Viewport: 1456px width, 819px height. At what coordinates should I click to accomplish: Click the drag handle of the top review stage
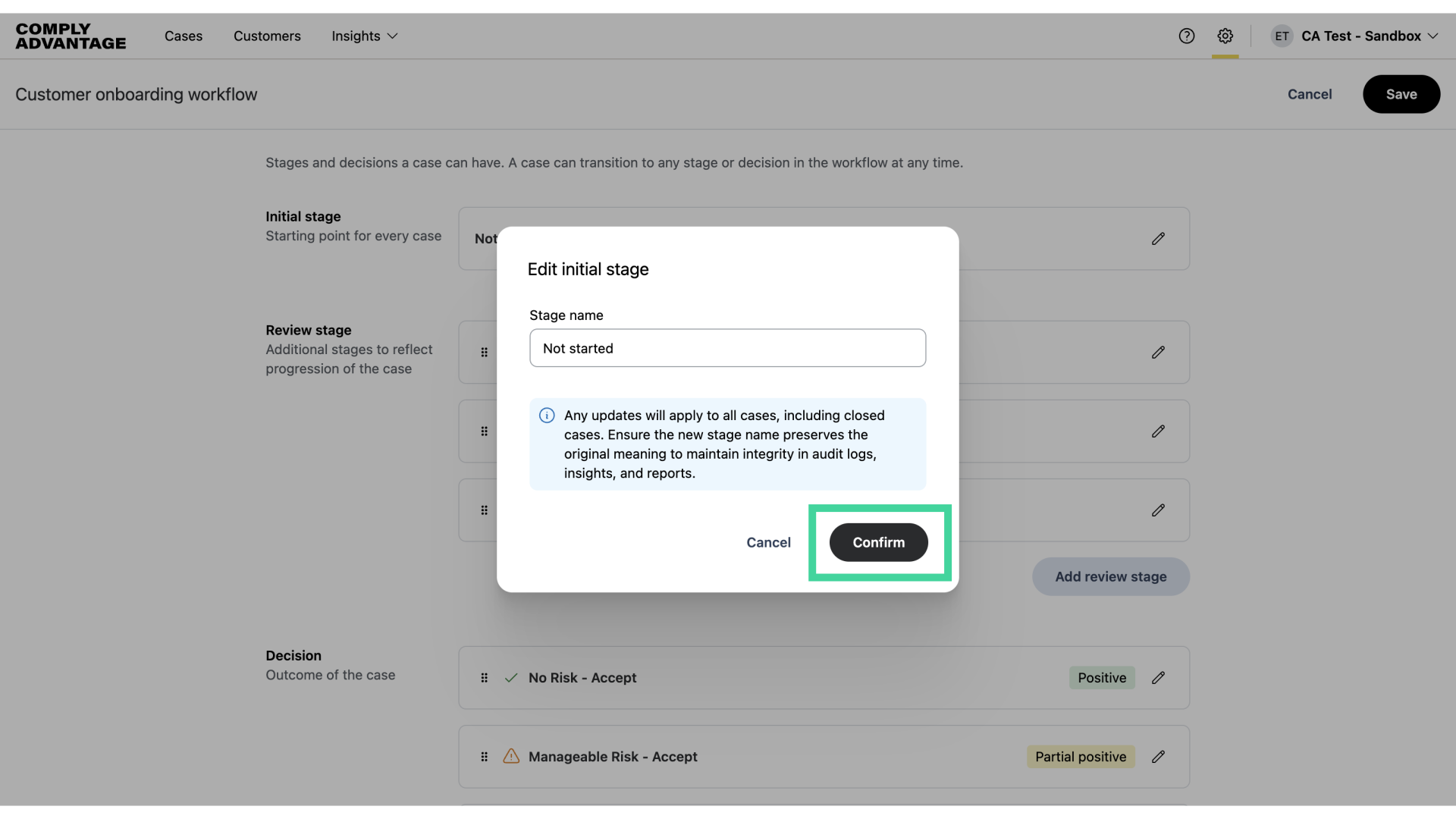(485, 352)
